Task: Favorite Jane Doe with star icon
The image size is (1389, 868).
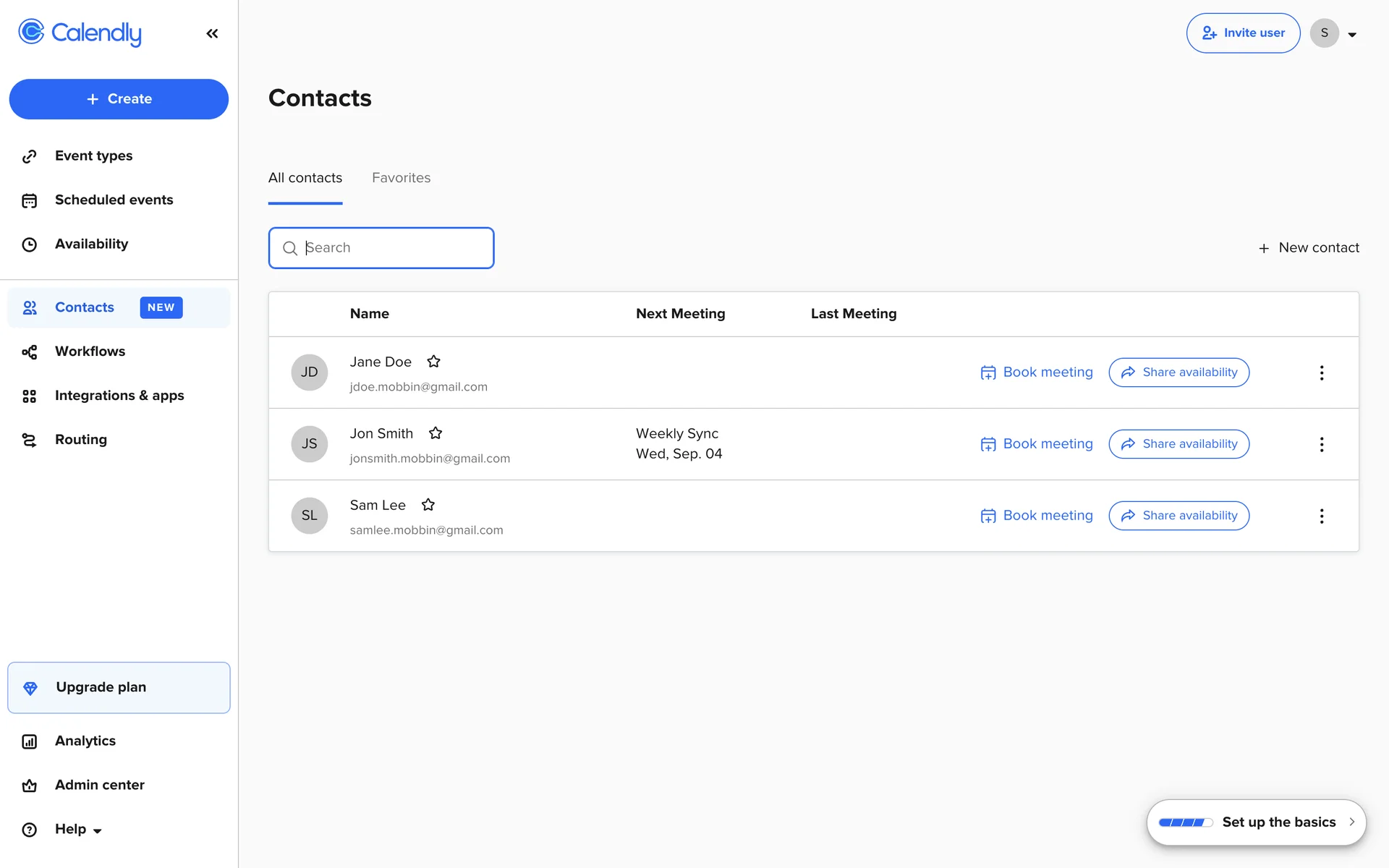Action: point(433,362)
